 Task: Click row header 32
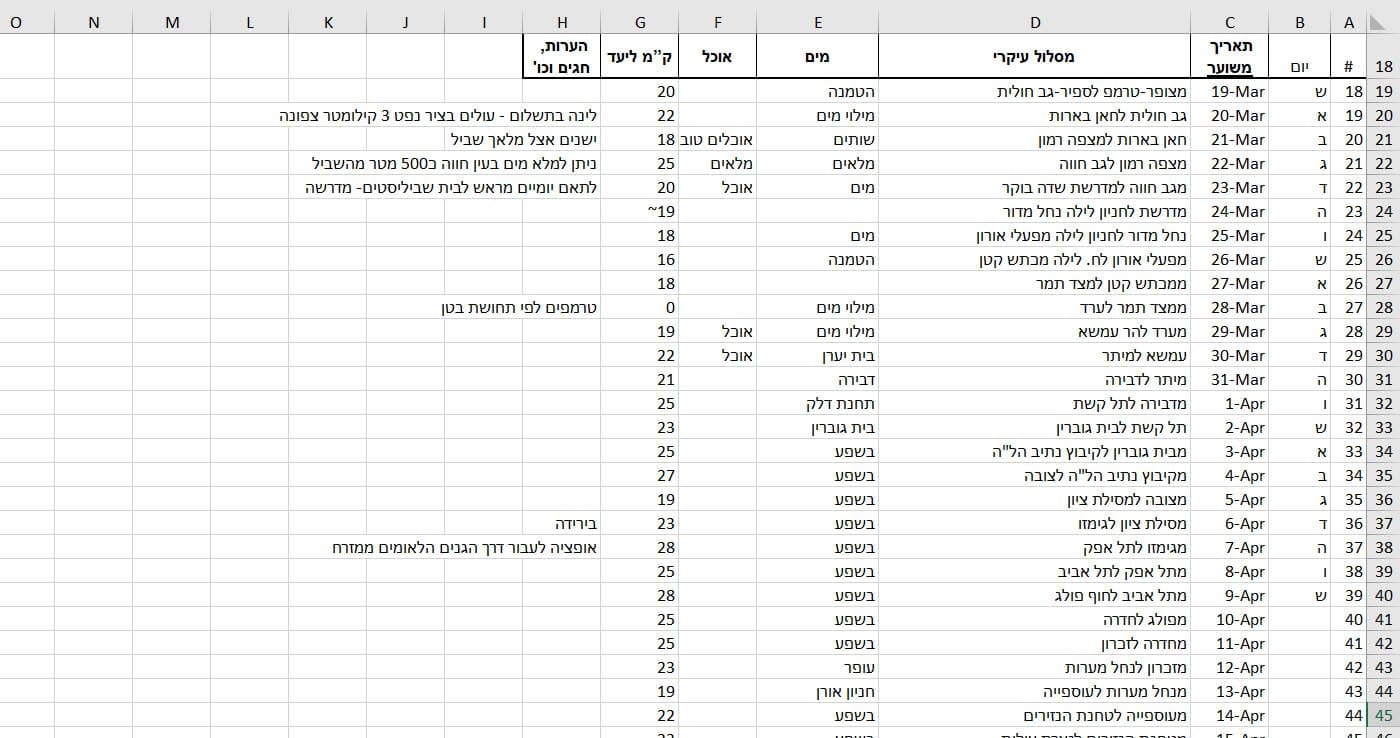point(1384,403)
